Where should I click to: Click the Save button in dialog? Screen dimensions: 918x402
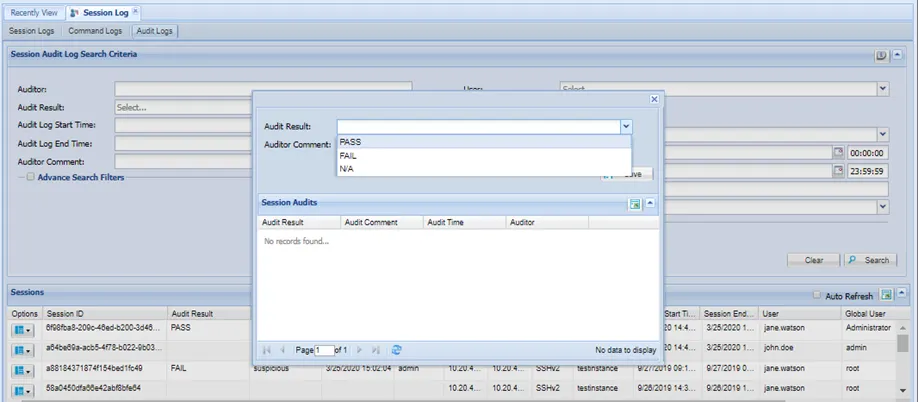point(626,174)
